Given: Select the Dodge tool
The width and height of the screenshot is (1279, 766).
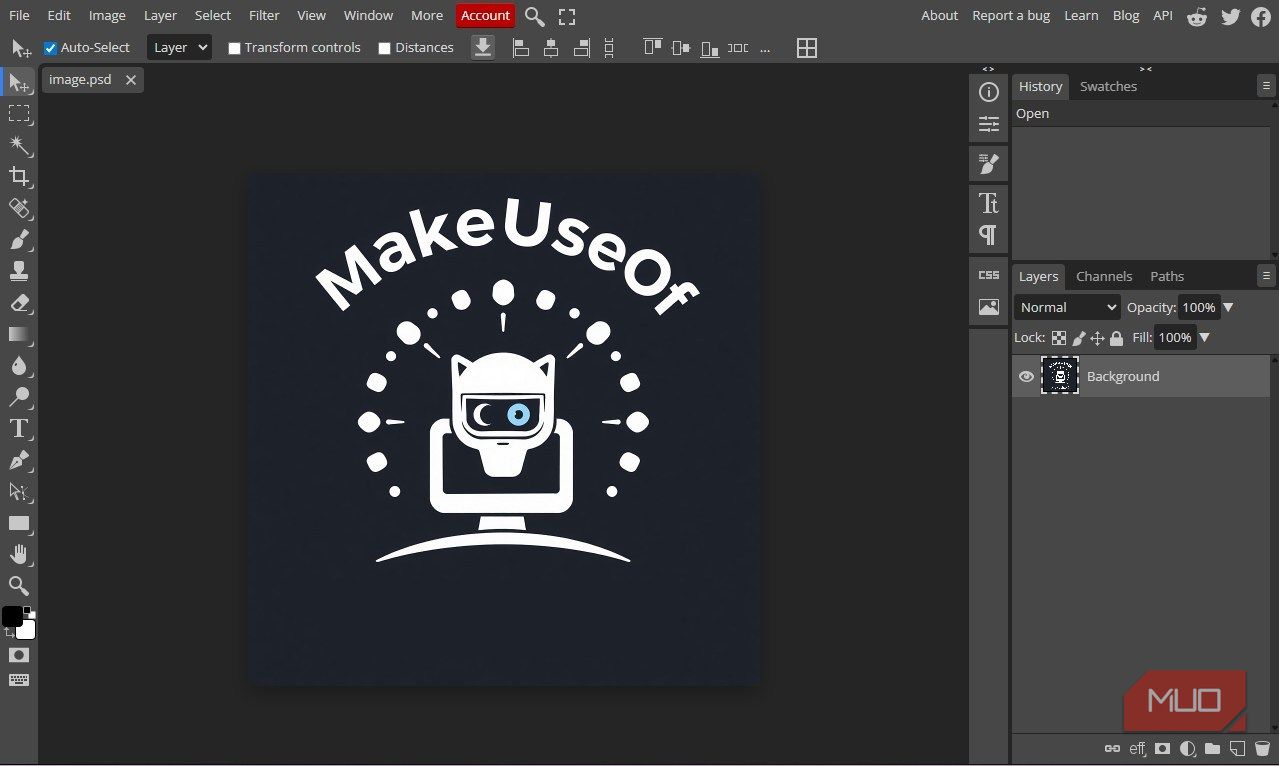Looking at the screenshot, I should tap(19, 397).
